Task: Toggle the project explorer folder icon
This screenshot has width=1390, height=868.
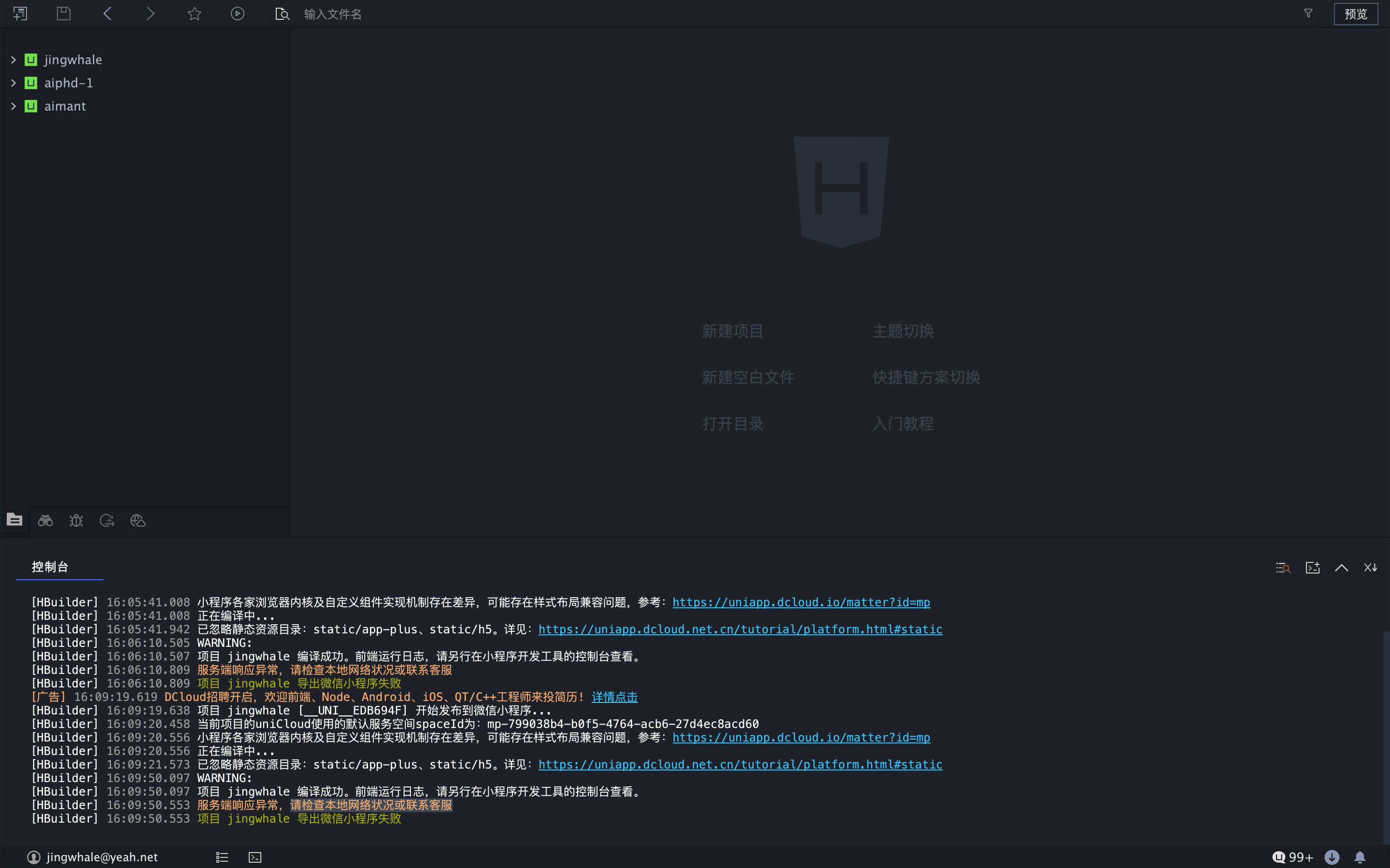Action: point(14,519)
